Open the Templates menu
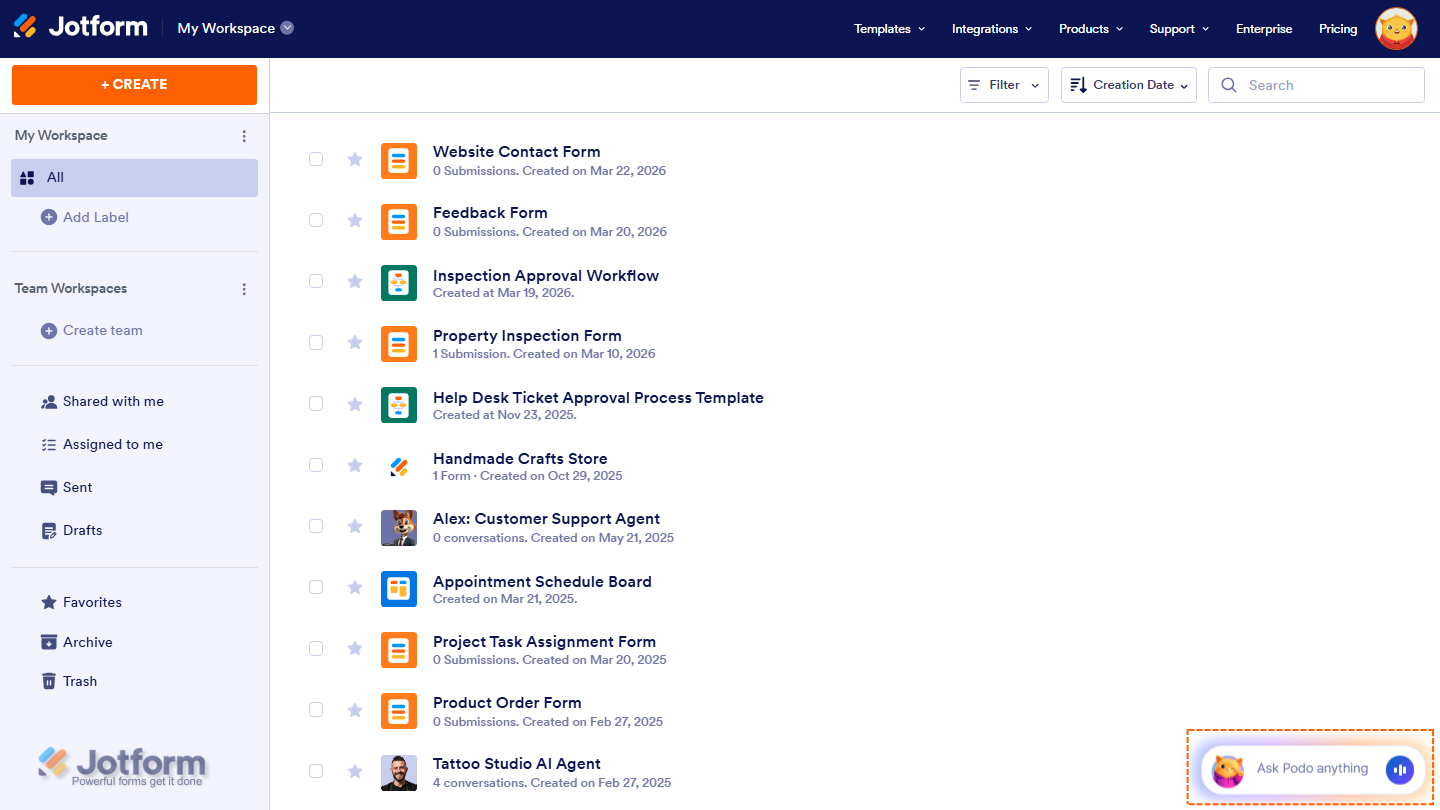Viewport: 1440px width, 810px height. tap(888, 29)
